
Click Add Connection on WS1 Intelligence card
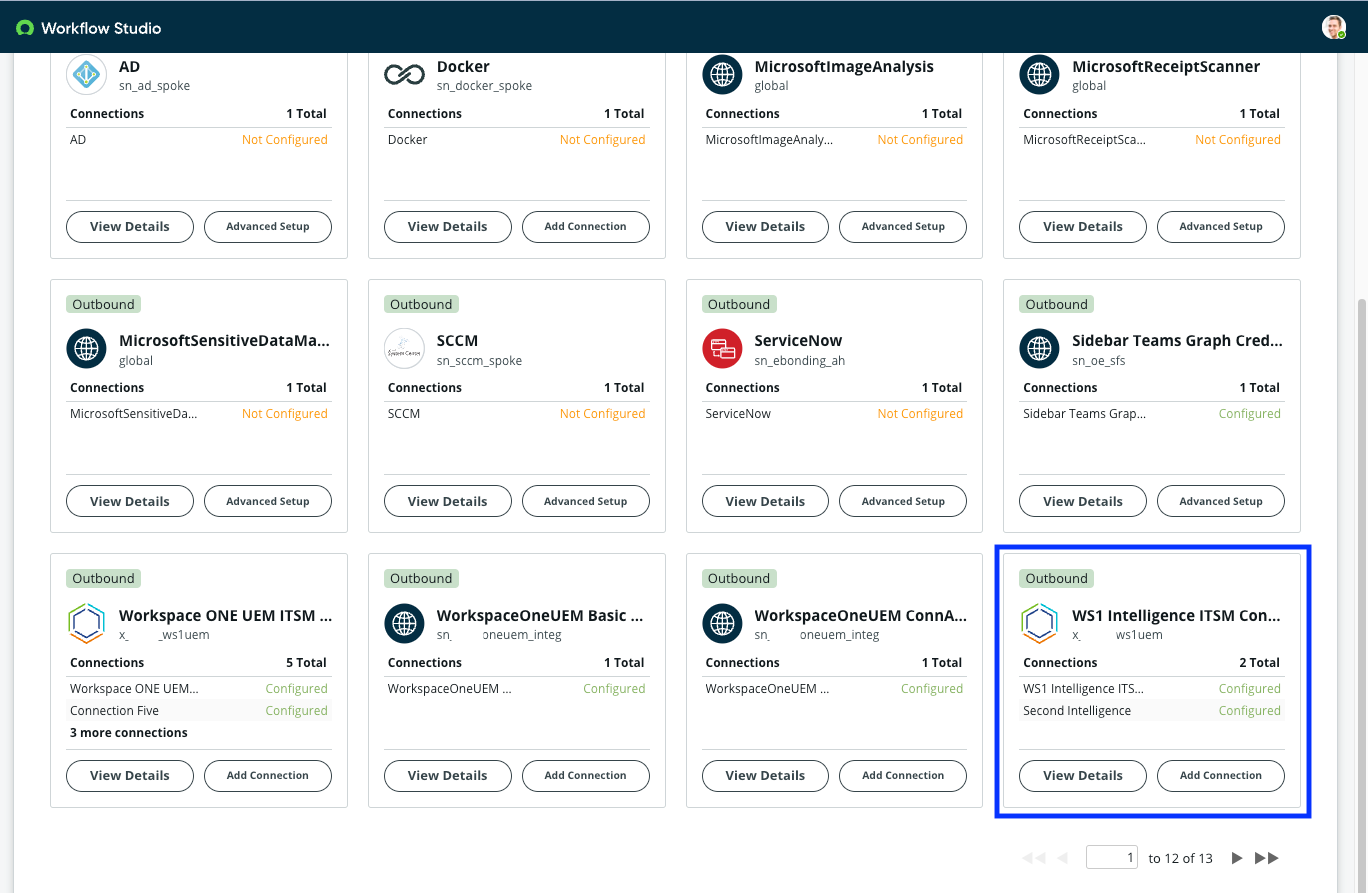pyautogui.click(x=1220, y=775)
